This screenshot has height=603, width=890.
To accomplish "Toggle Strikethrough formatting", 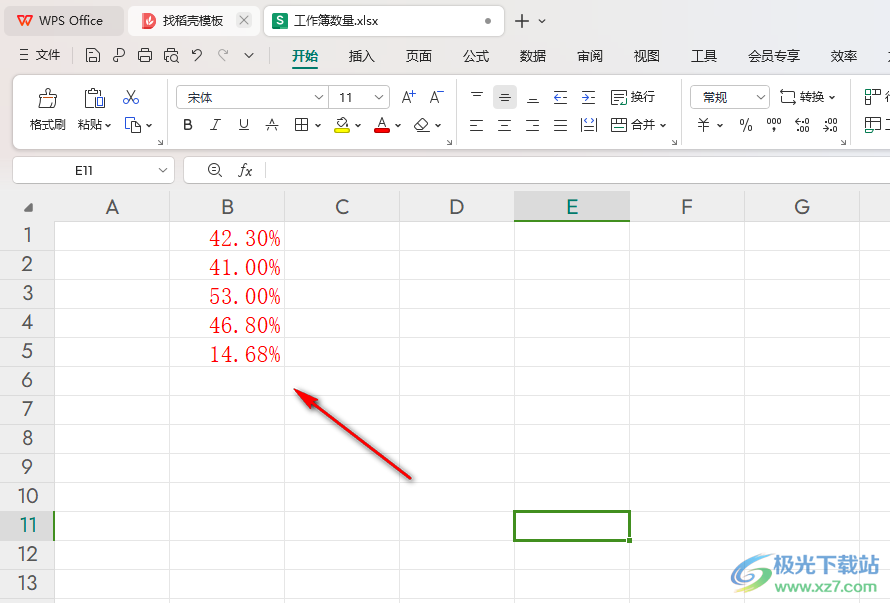I will pos(272,125).
